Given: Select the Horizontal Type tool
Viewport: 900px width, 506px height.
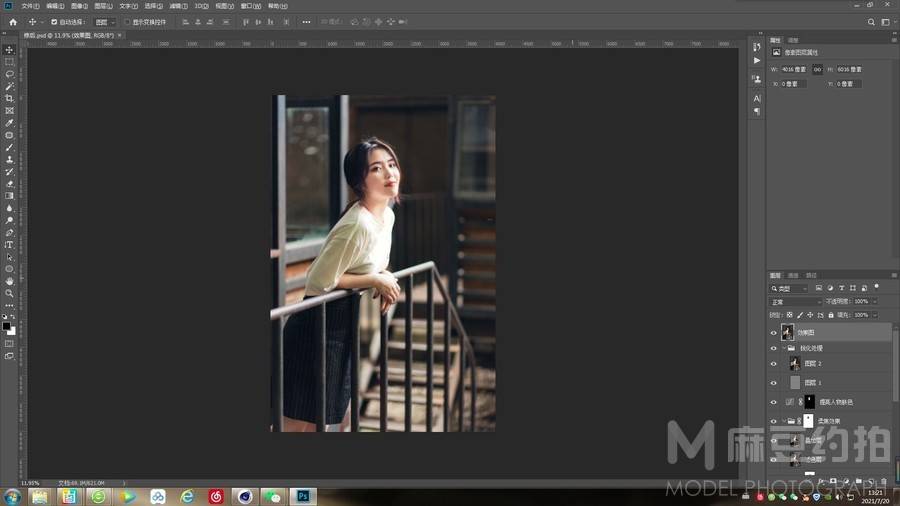Looking at the screenshot, I should pyautogui.click(x=9, y=245).
